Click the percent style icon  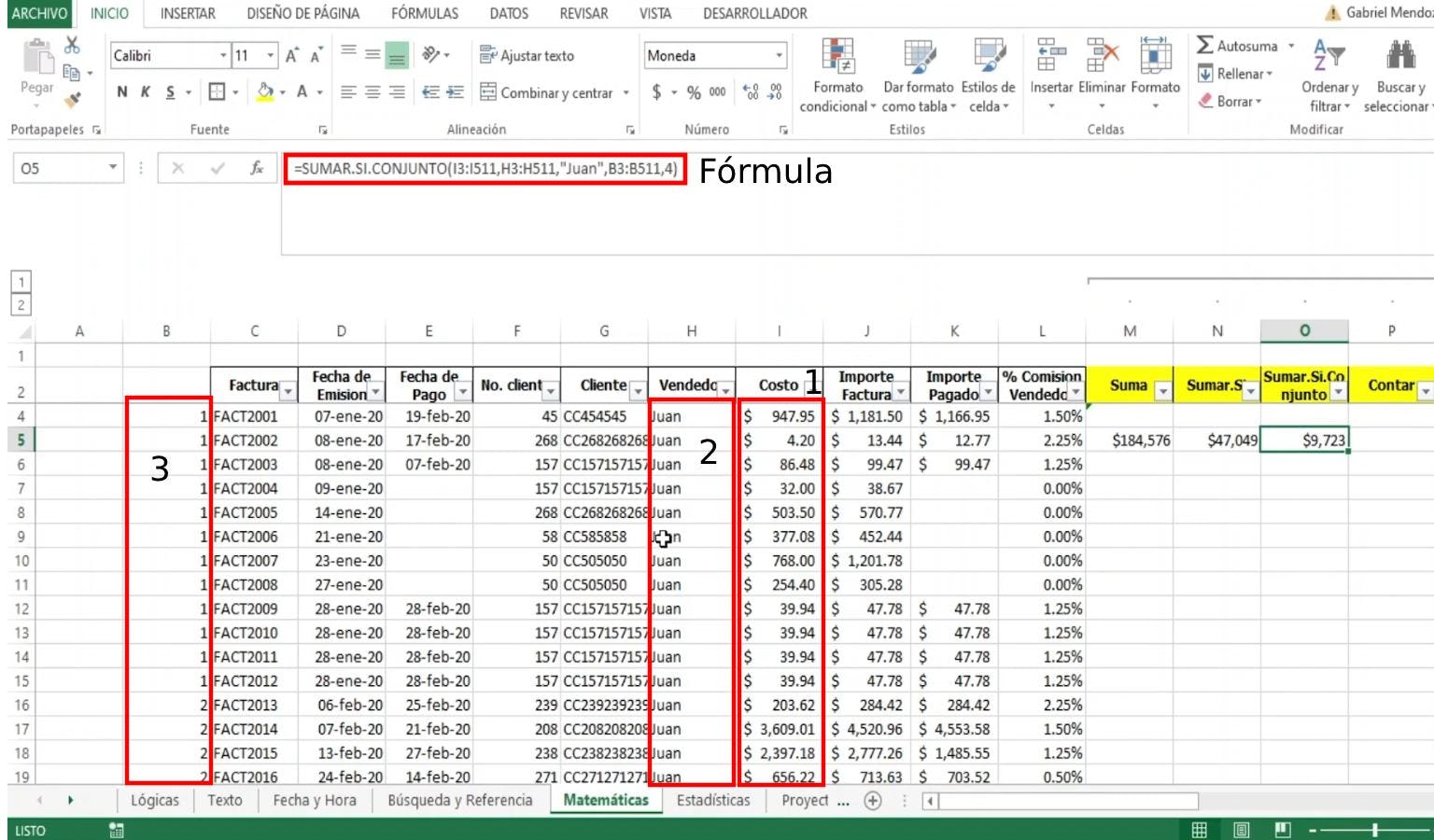click(694, 92)
